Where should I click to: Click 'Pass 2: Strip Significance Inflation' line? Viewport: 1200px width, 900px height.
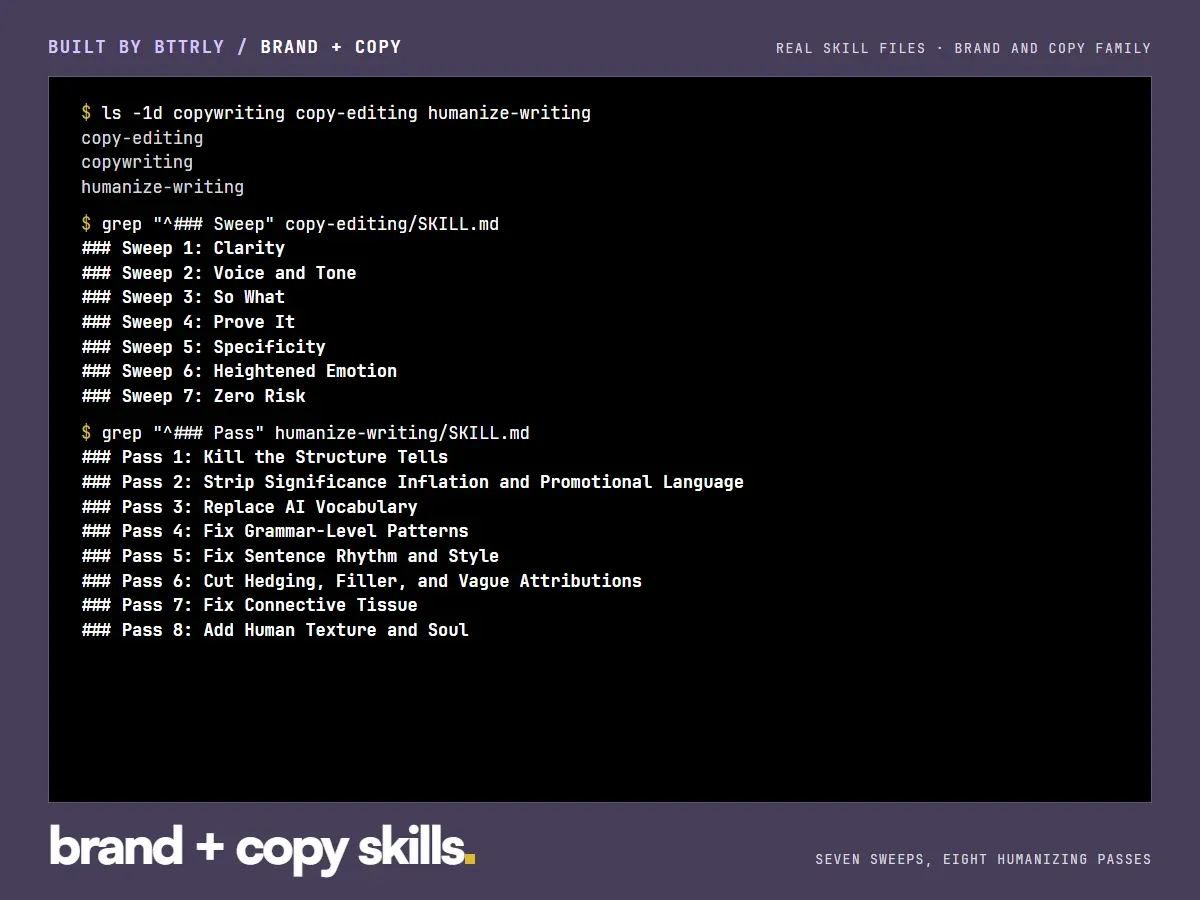coord(412,482)
